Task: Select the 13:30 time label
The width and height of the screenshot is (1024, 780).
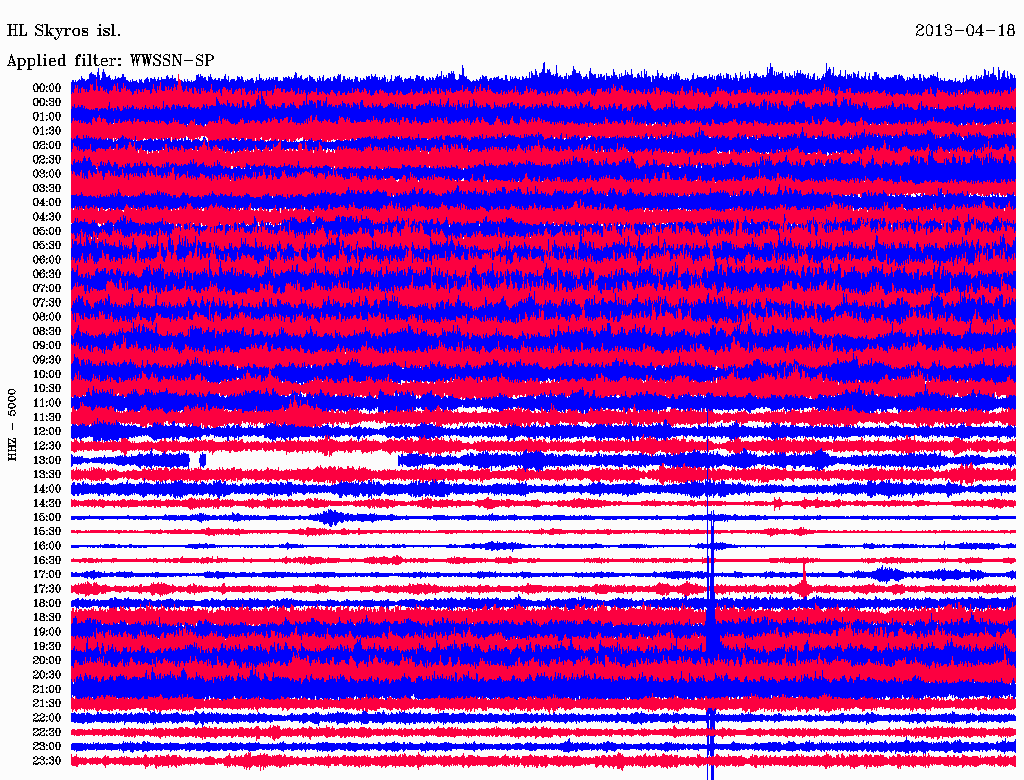Action: (47, 475)
